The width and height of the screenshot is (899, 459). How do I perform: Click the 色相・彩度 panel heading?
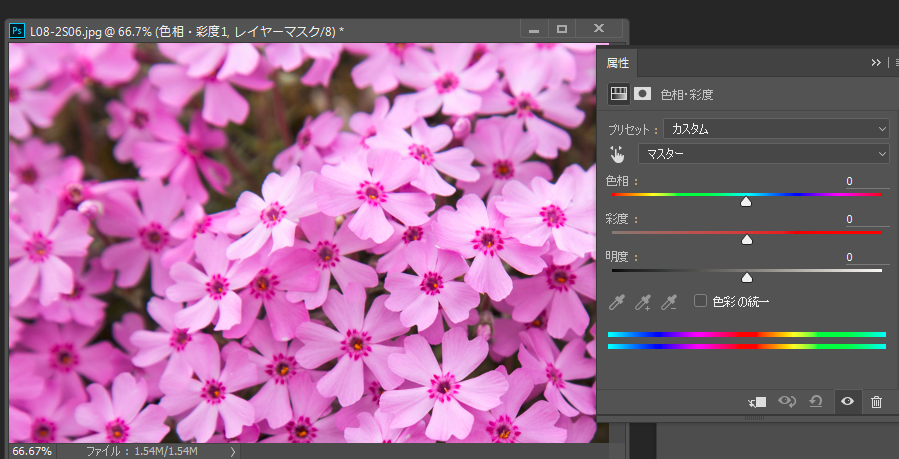687,95
